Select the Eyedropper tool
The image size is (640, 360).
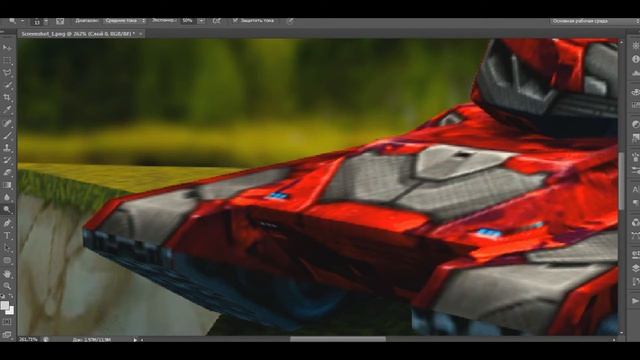7,109
